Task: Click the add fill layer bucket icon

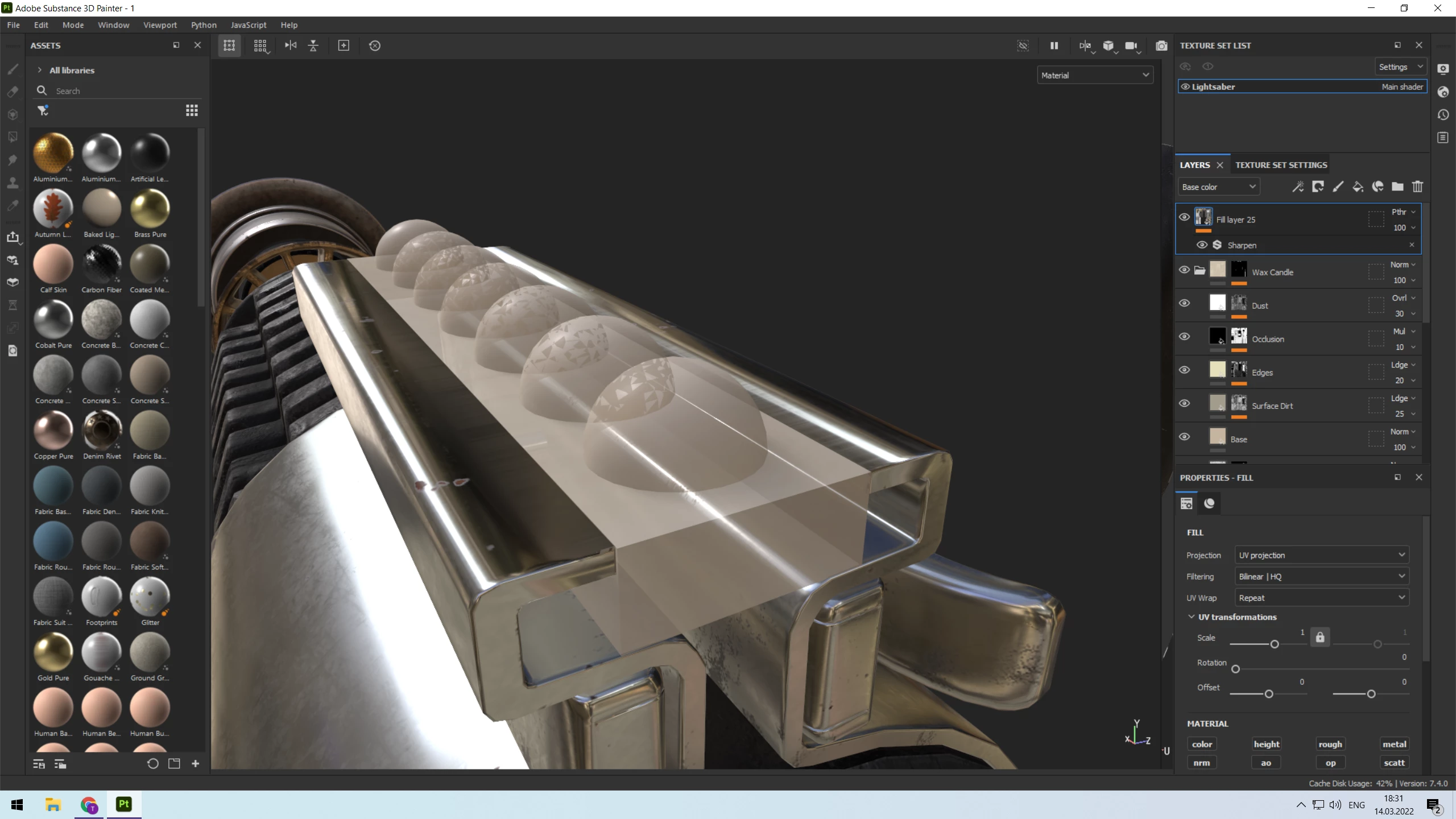Action: click(x=1358, y=187)
